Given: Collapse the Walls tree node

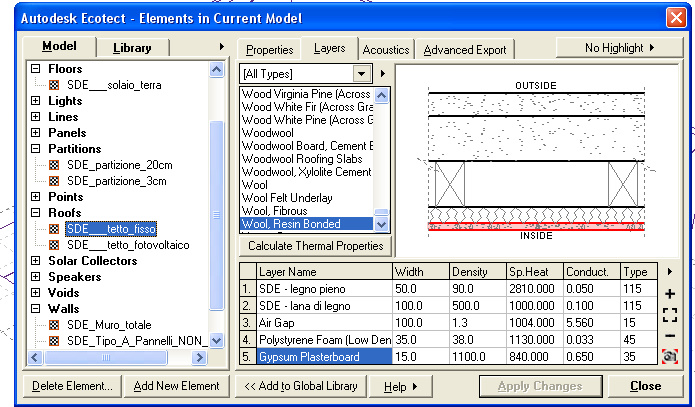Looking at the screenshot, I should point(35,309).
